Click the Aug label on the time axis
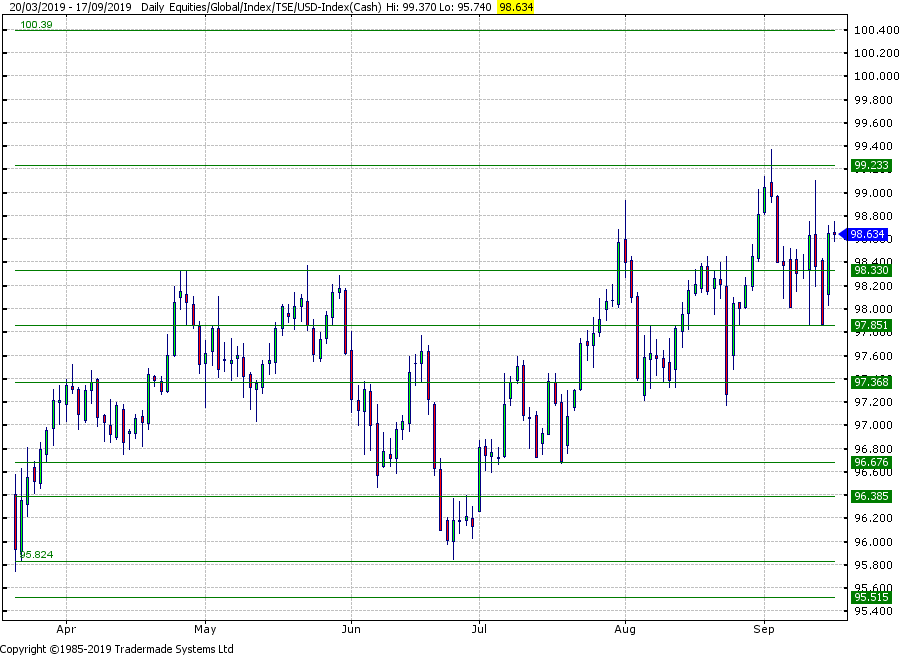Image resolution: width=901 pixels, height=656 pixels. (x=625, y=630)
